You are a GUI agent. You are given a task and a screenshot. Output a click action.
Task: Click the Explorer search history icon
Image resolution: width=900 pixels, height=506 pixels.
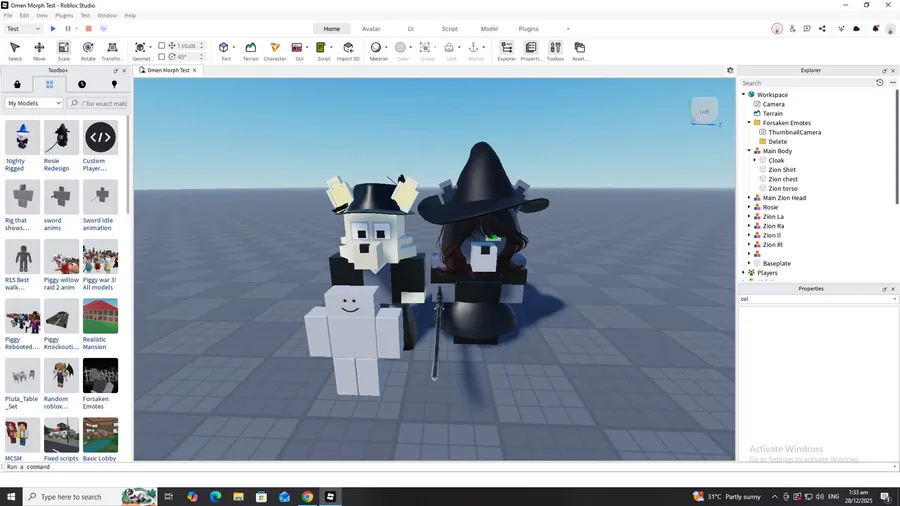point(879,83)
